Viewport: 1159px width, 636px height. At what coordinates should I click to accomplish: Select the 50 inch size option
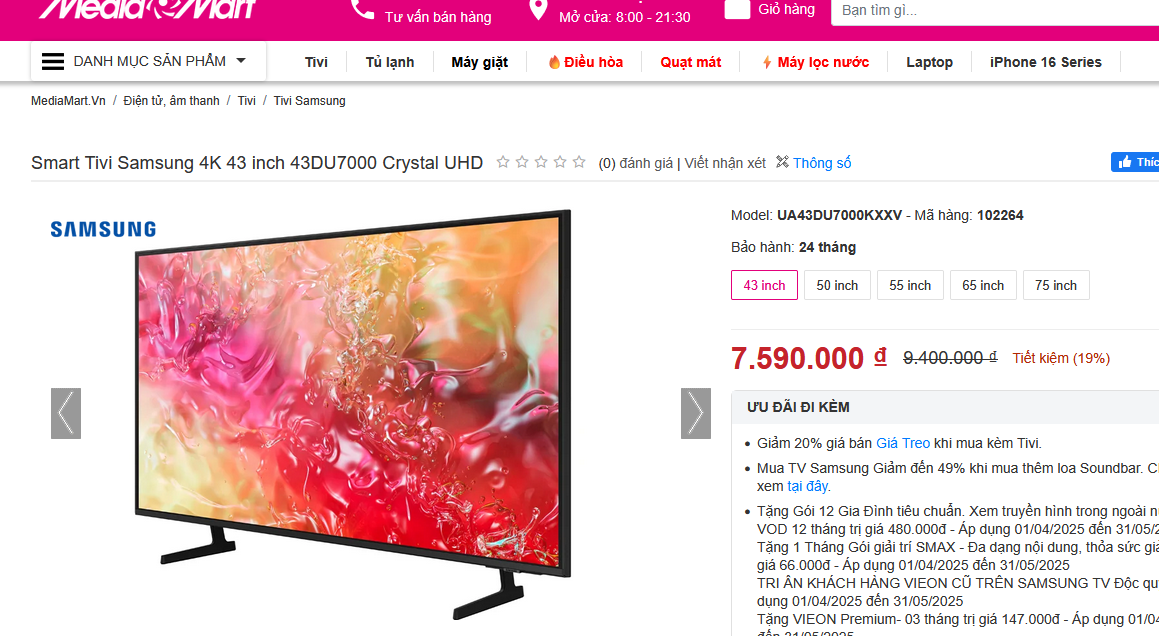pyautogui.click(x=837, y=285)
